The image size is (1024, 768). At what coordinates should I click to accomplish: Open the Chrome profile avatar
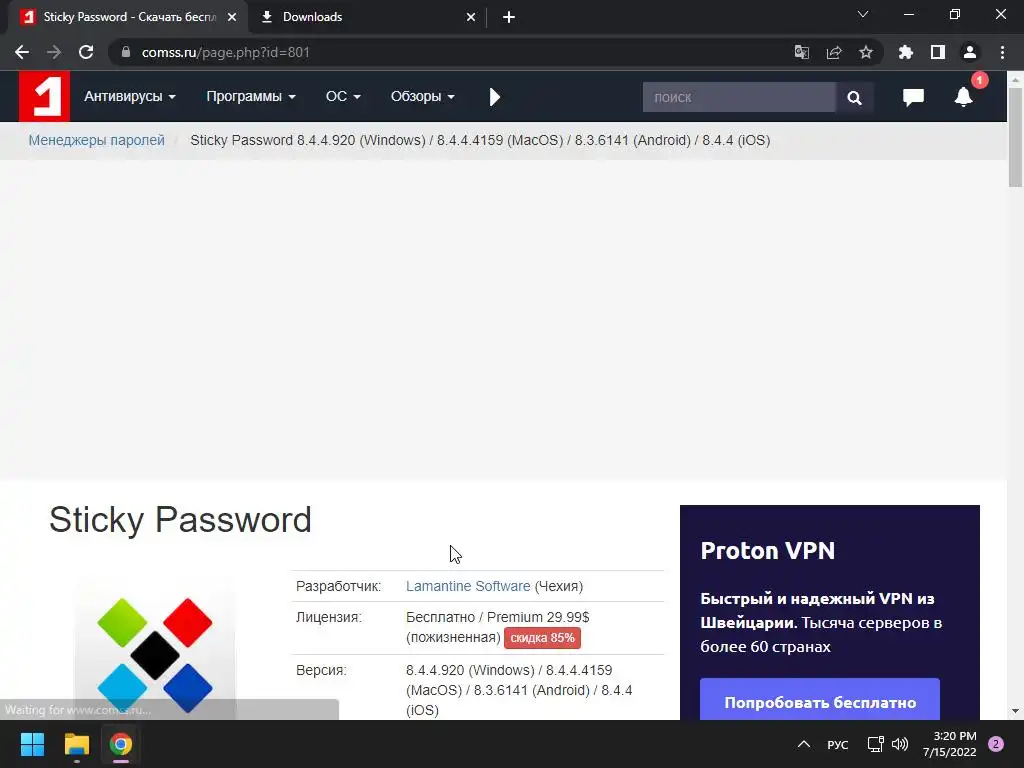click(970, 52)
